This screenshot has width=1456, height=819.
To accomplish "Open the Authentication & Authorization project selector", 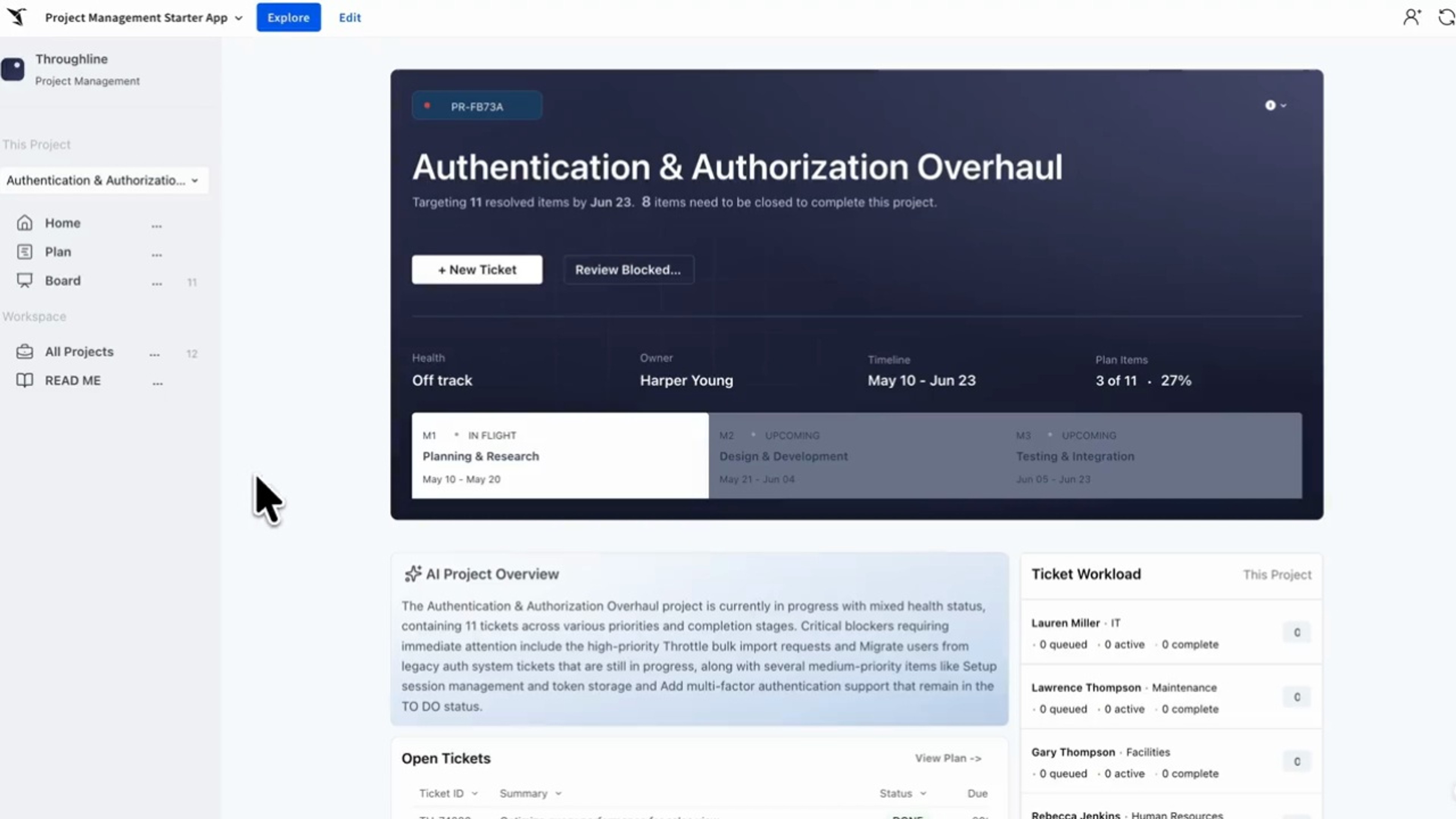I will click(x=104, y=180).
